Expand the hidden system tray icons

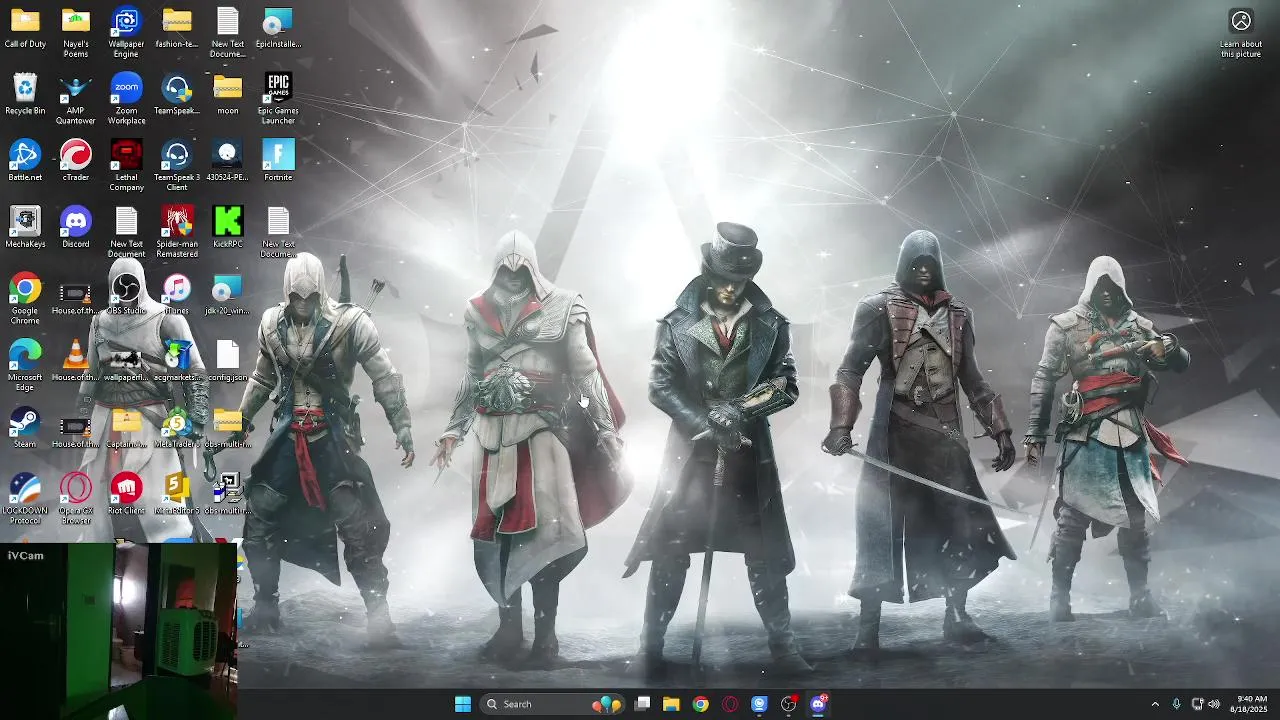(1155, 704)
